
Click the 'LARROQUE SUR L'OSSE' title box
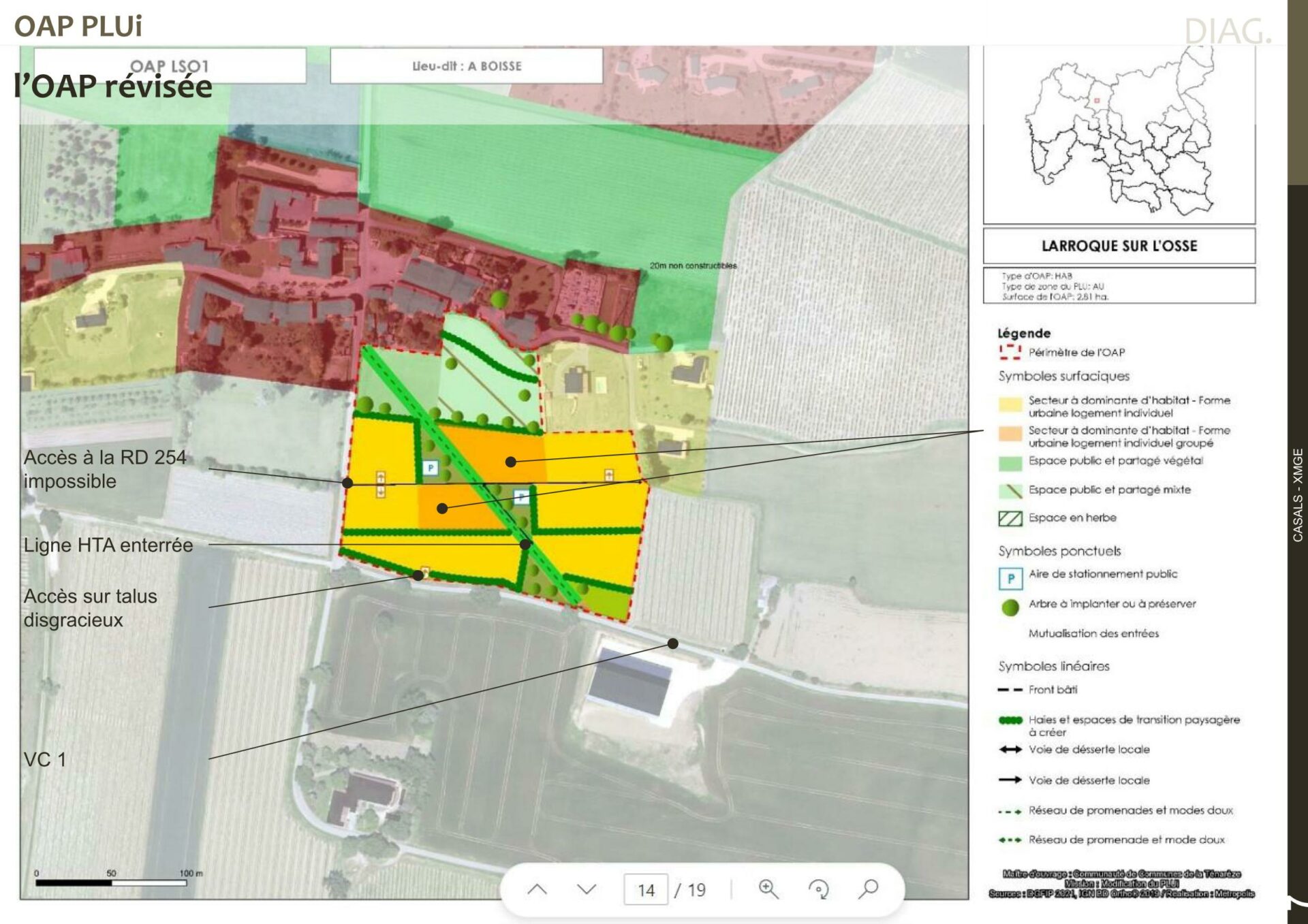click(x=1119, y=246)
